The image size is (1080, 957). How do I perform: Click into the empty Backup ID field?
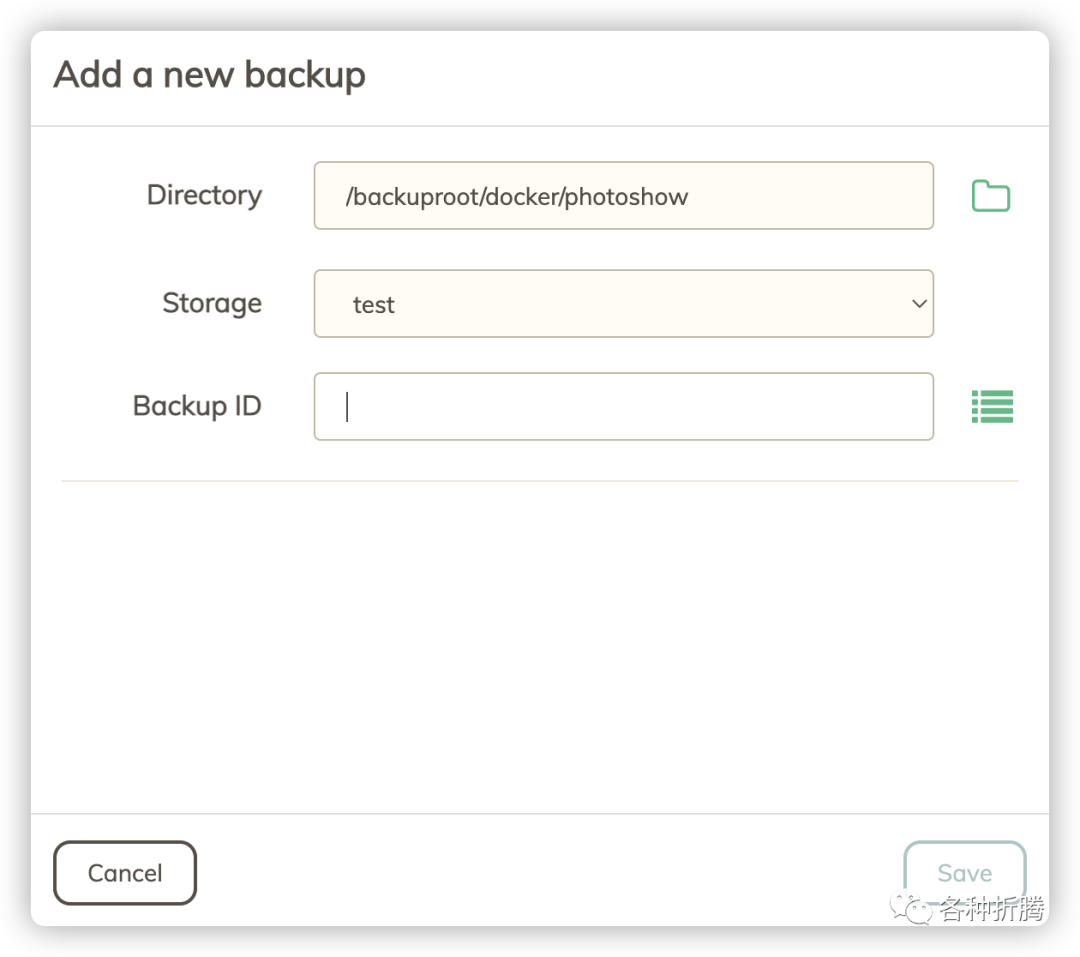click(623, 406)
